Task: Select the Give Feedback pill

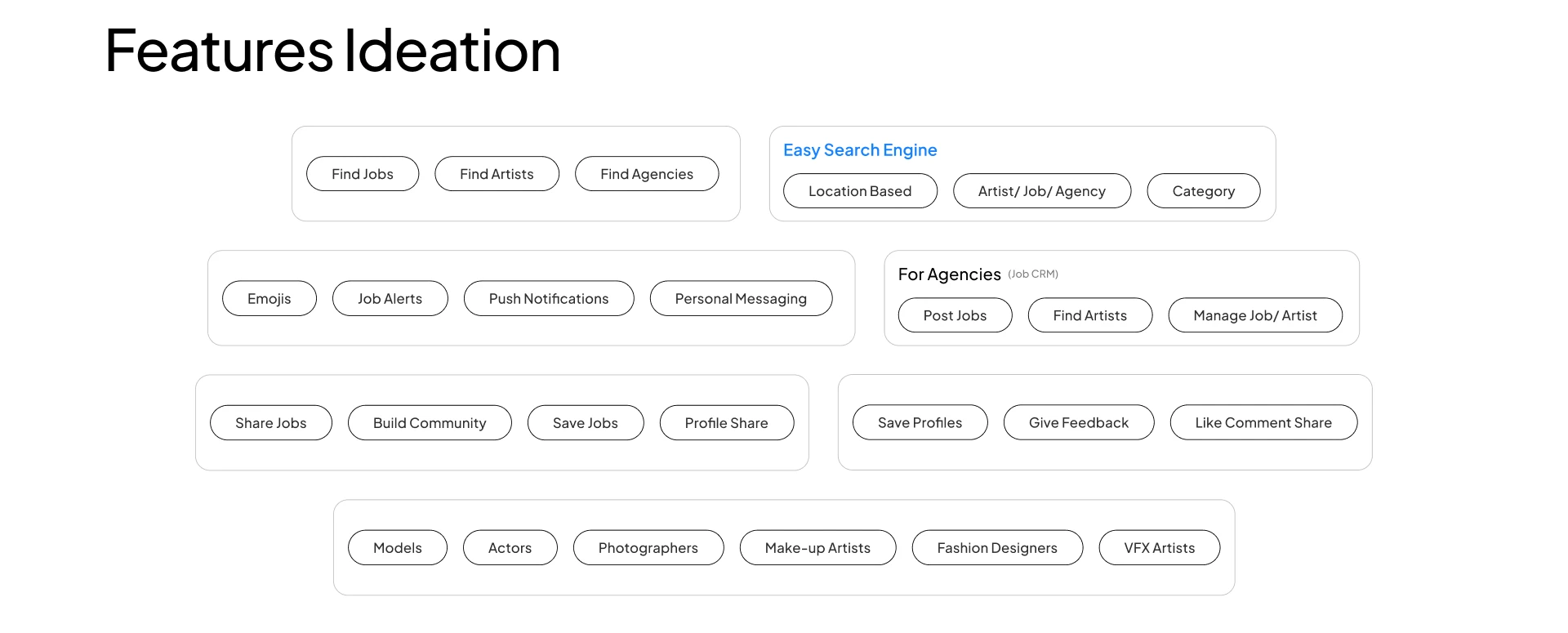Action: [x=1079, y=422]
